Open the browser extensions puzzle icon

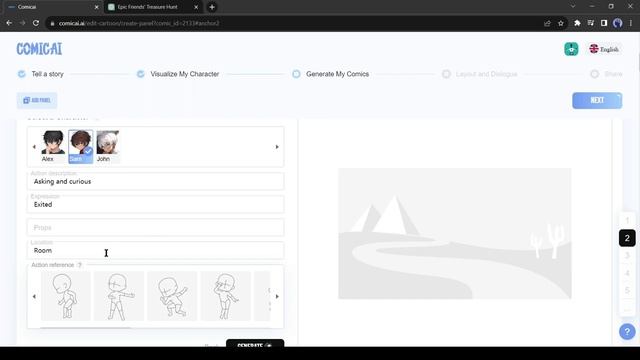(577, 23)
